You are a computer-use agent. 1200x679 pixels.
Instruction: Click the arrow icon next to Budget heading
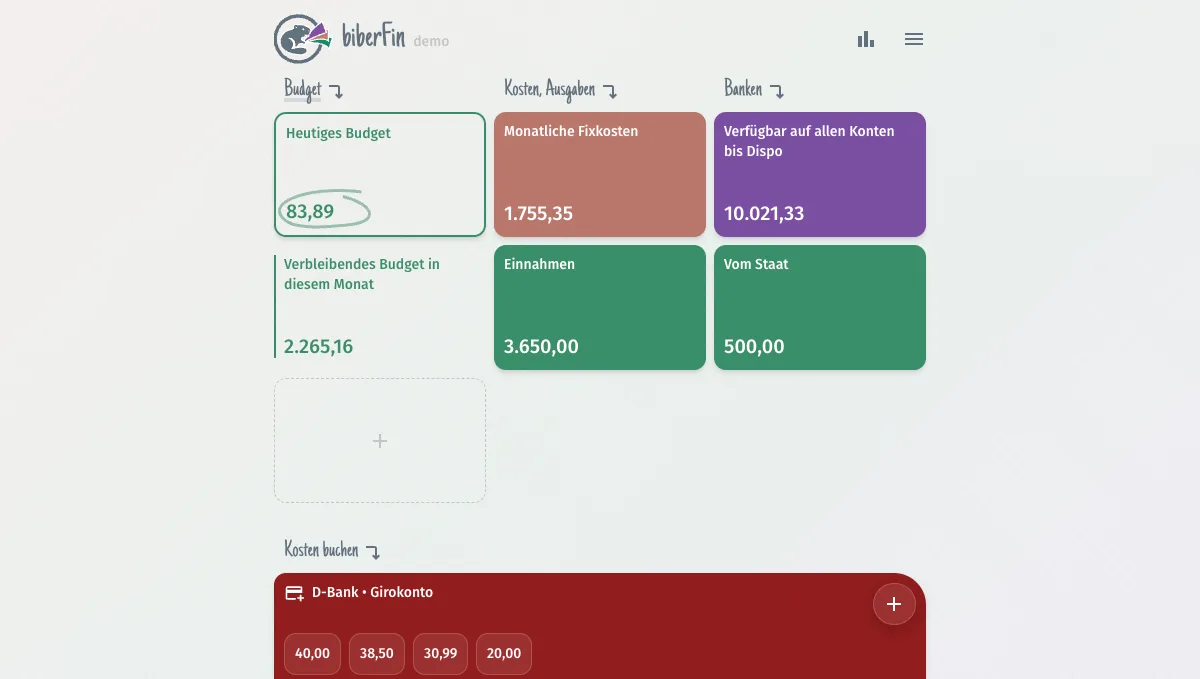pyautogui.click(x=337, y=90)
